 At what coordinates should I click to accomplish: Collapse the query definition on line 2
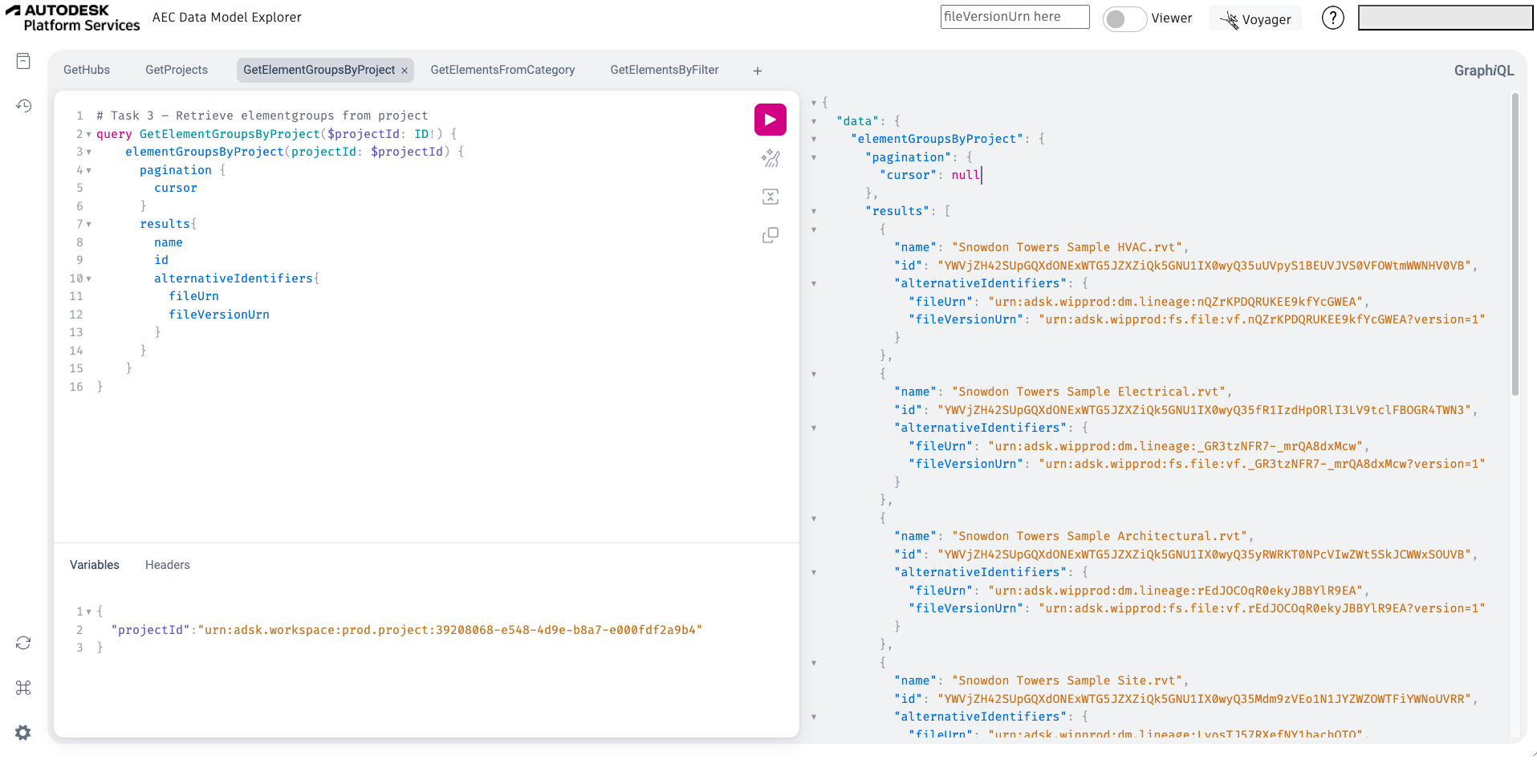click(x=88, y=135)
